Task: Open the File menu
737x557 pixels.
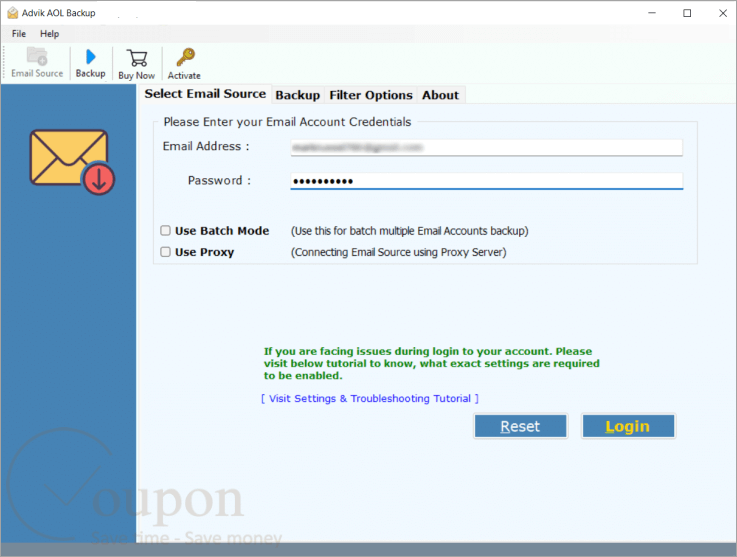Action: [x=19, y=34]
